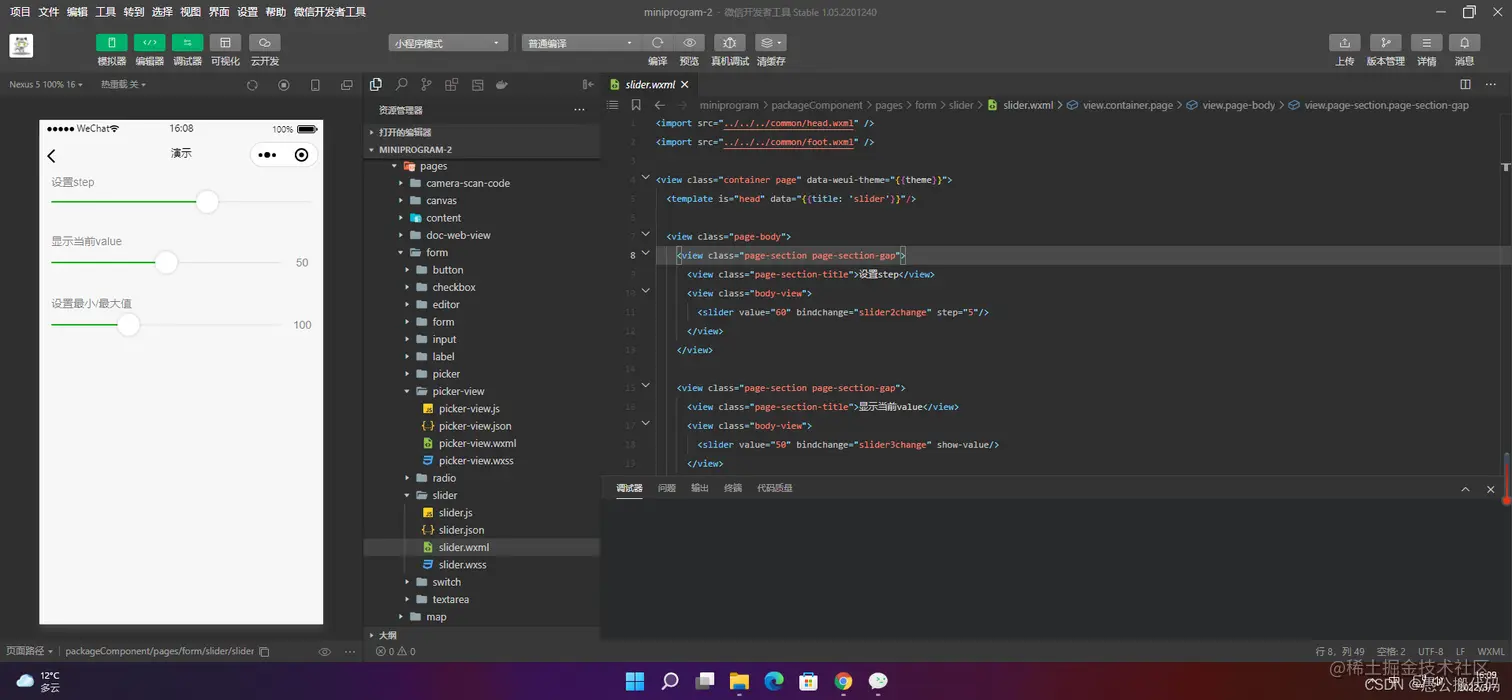Open the search icon in the editor sidebar
Screen dimensions: 1512x700
tap(401, 85)
